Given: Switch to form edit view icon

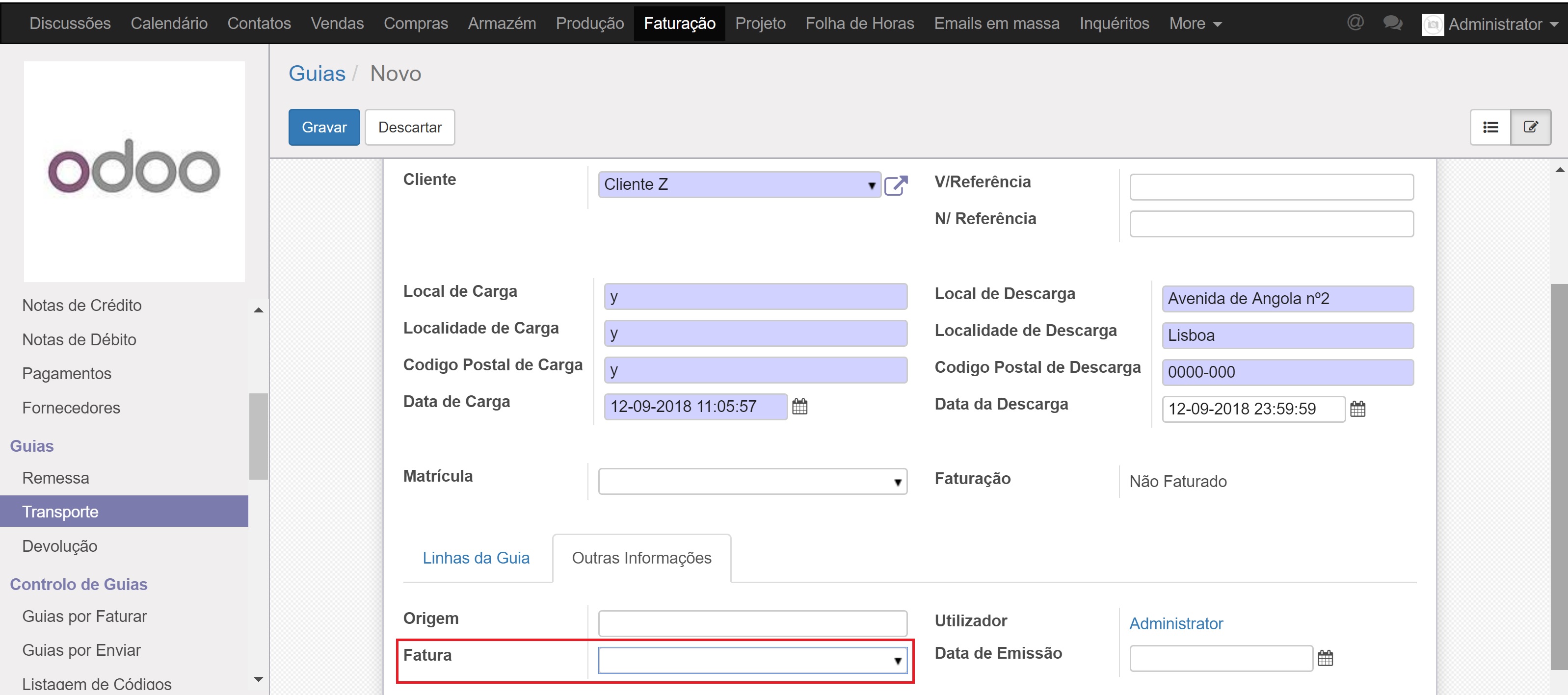Looking at the screenshot, I should pos(1530,127).
